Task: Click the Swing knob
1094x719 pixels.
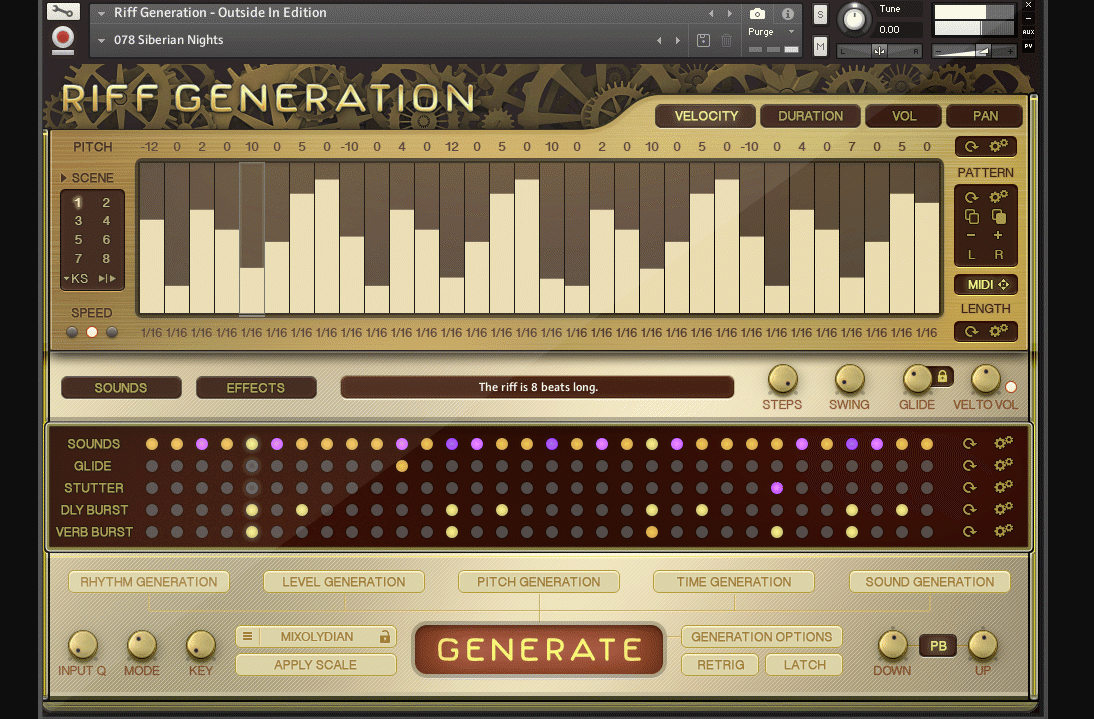Action: [849, 379]
